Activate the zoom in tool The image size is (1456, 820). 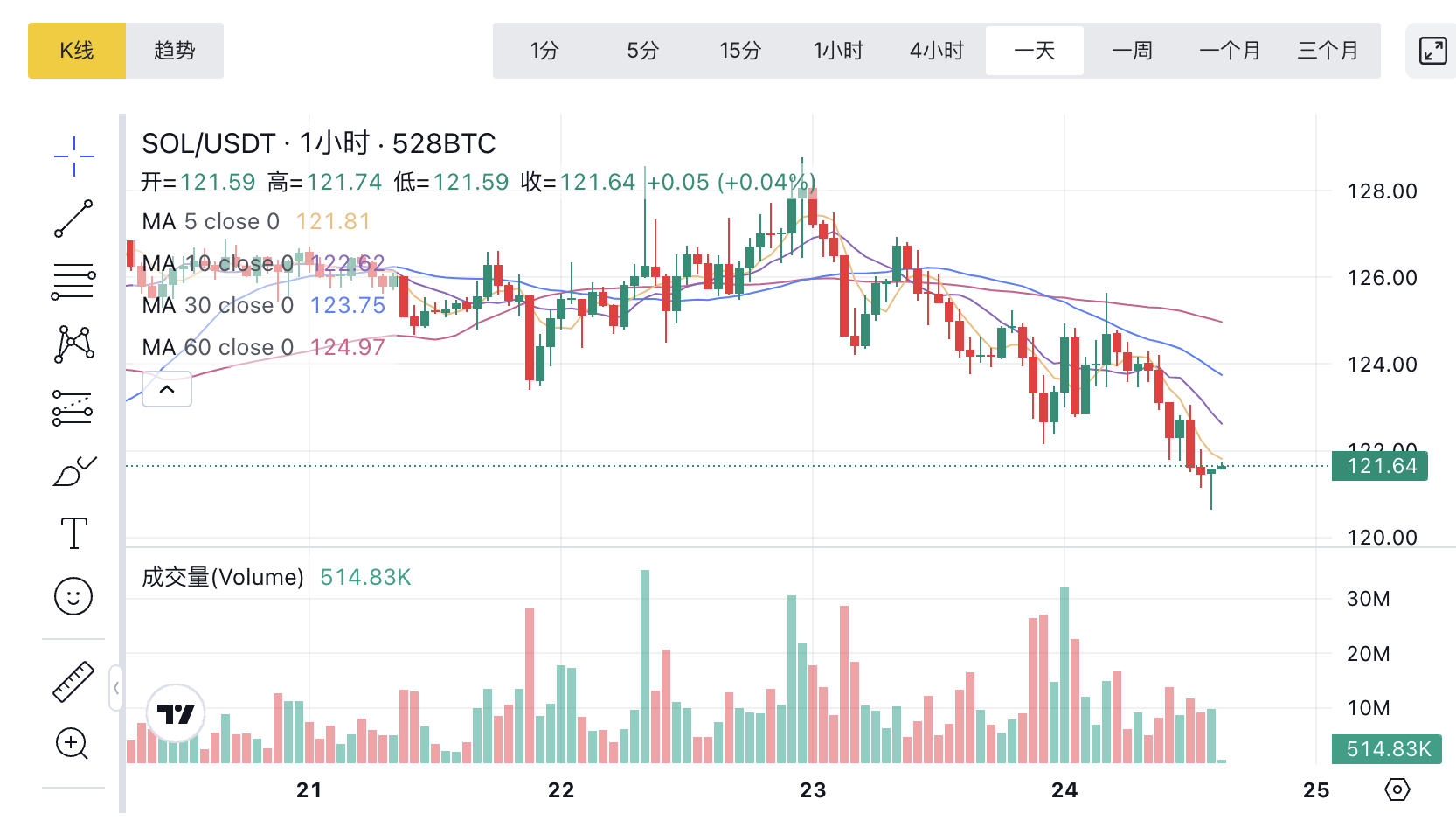[73, 744]
